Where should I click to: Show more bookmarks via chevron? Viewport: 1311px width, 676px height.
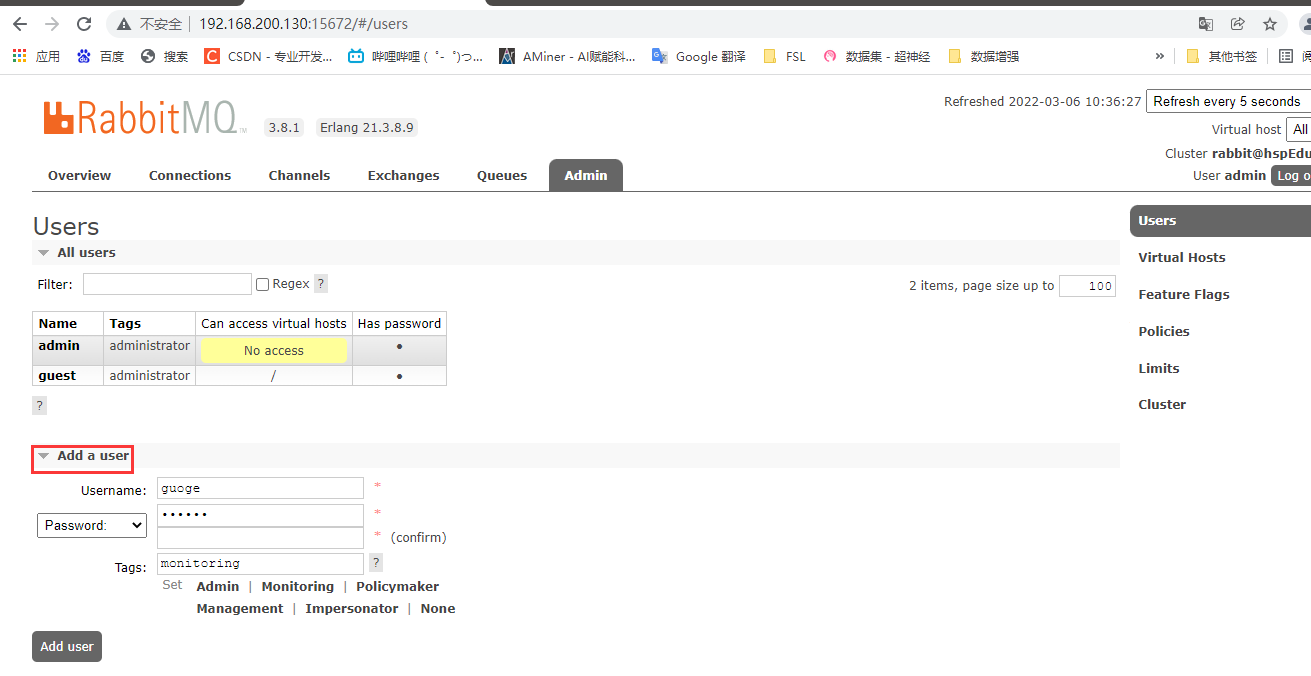point(1160,56)
